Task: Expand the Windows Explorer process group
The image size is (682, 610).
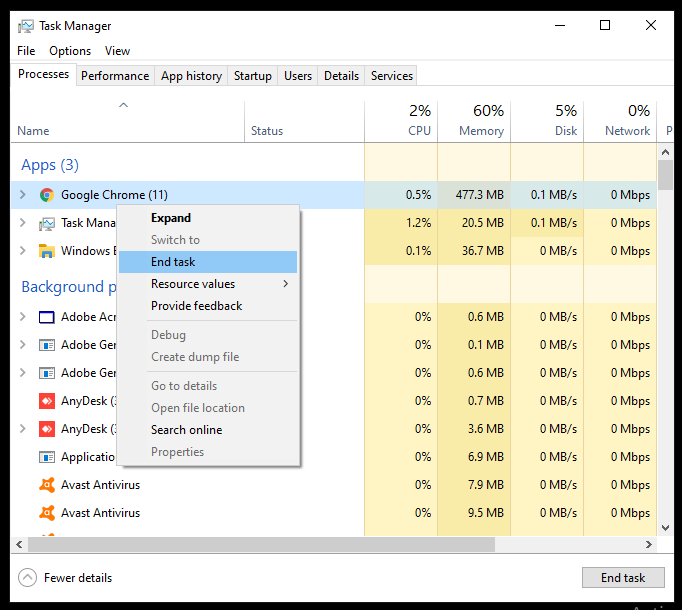Action: [23, 251]
